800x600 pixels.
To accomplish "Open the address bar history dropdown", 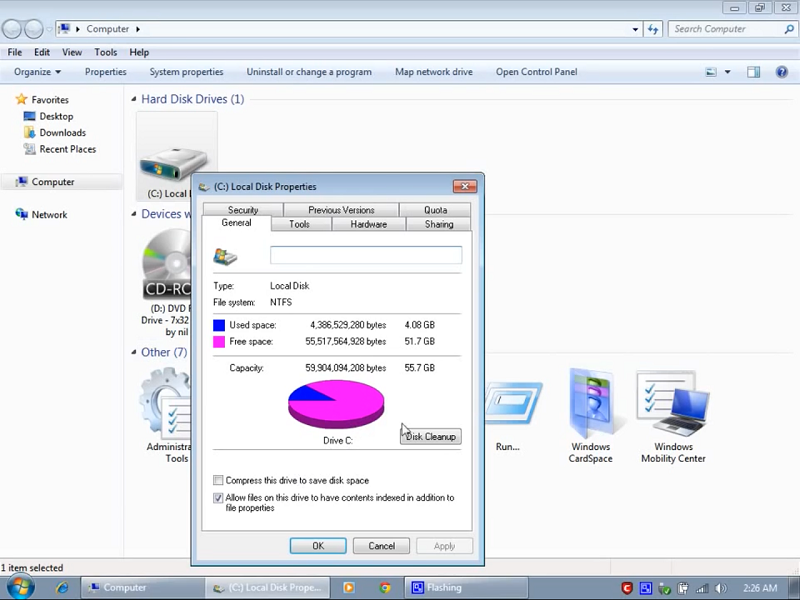I will pos(635,29).
